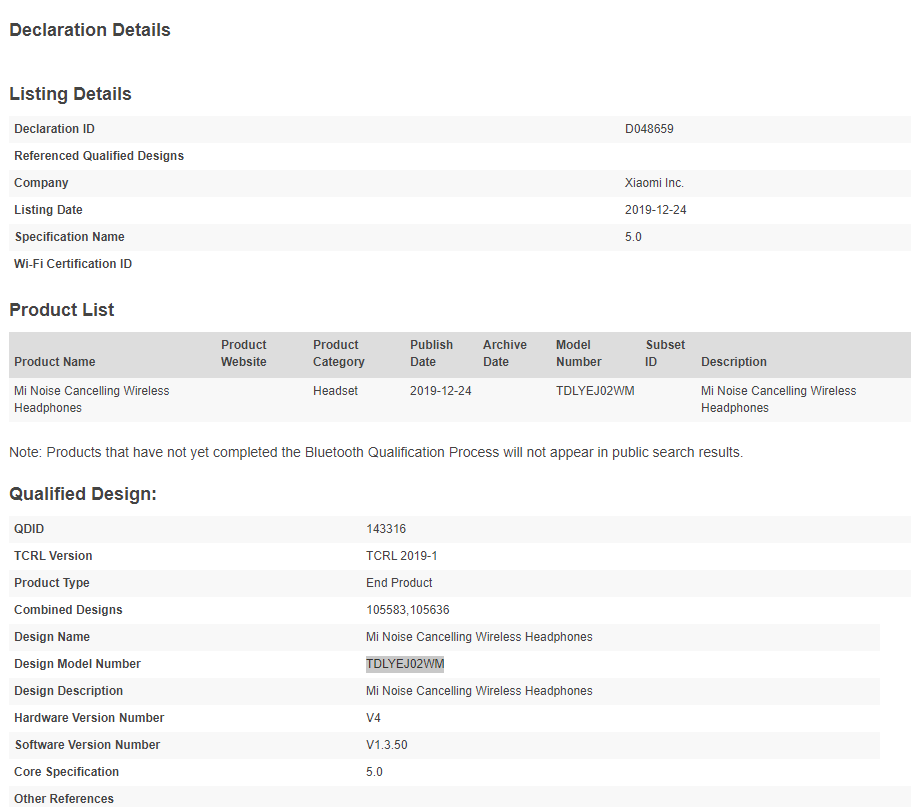Click Mi Noise Cancelling product name cell
Image resolution: width=922 pixels, height=807 pixels.
click(x=92, y=399)
